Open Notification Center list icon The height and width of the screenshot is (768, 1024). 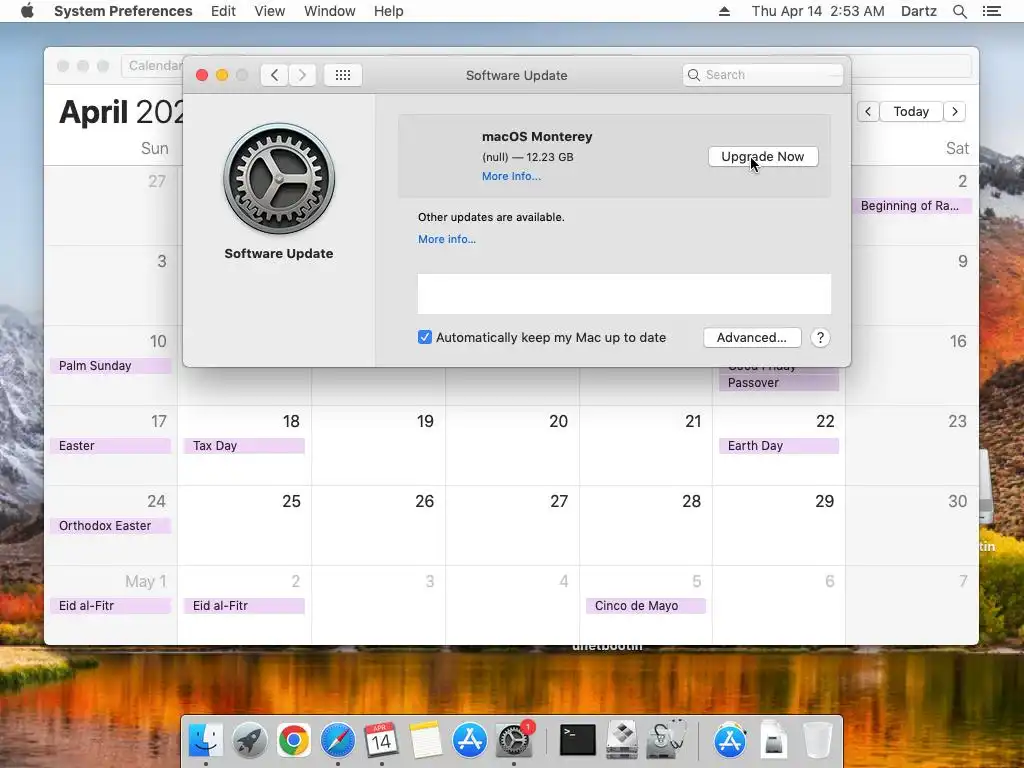click(991, 11)
